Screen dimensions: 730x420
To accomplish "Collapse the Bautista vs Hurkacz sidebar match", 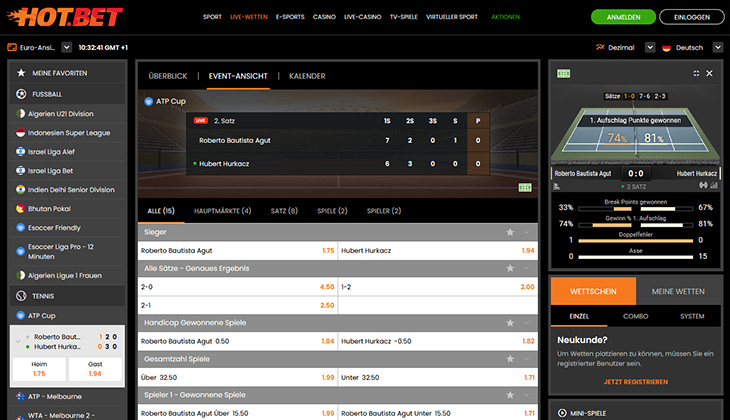I will point(18,341).
